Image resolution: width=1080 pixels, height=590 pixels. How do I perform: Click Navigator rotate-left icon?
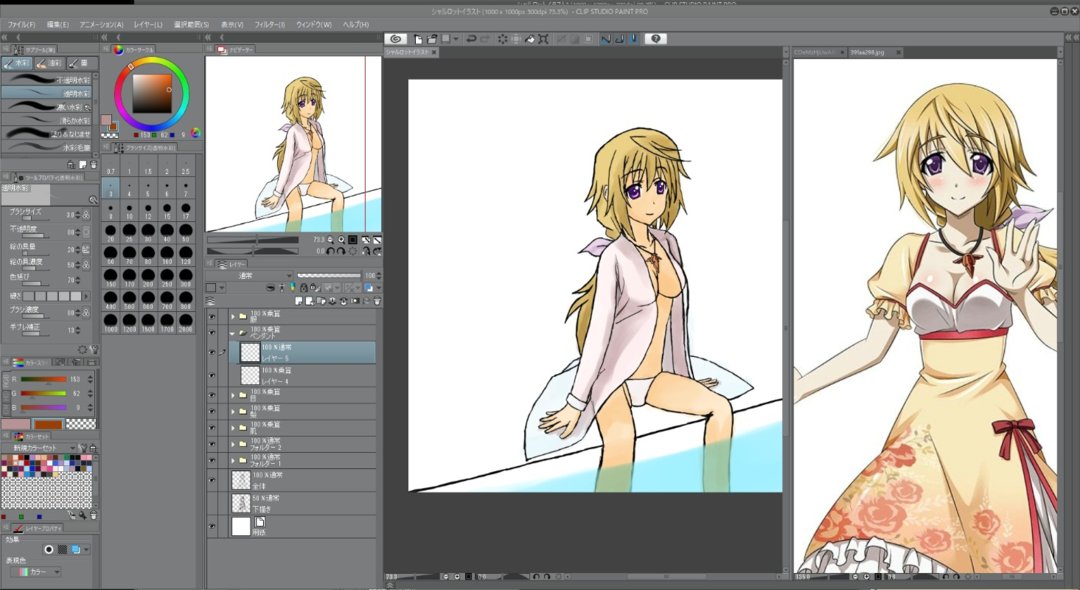click(x=331, y=251)
